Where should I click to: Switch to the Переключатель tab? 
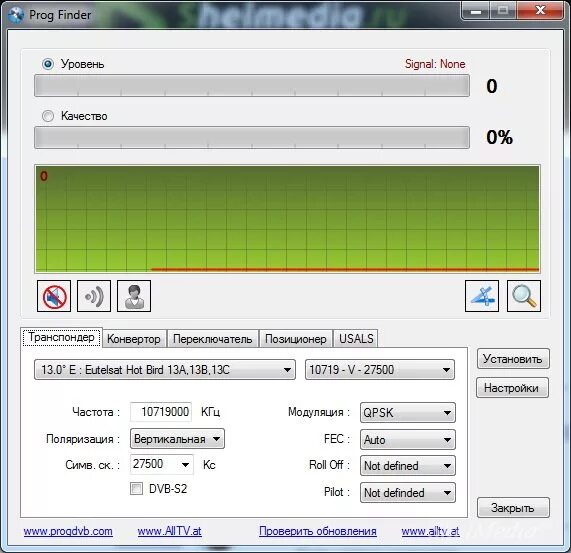coord(213,339)
